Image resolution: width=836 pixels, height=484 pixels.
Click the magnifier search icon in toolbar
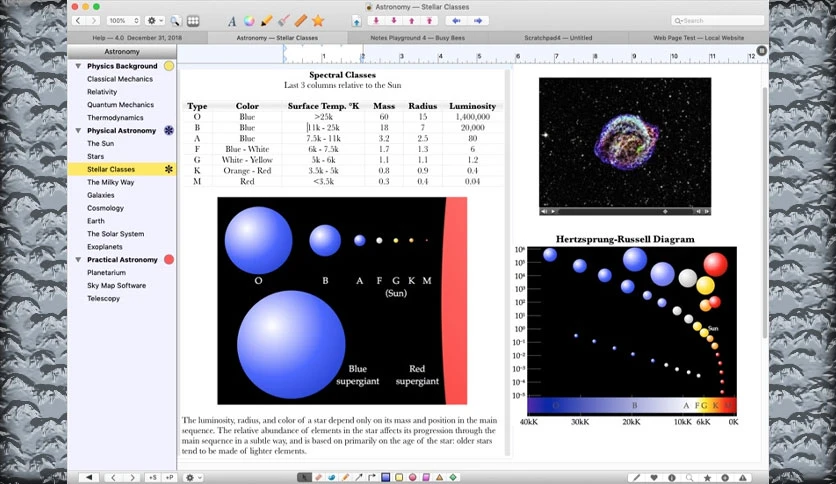coord(175,21)
